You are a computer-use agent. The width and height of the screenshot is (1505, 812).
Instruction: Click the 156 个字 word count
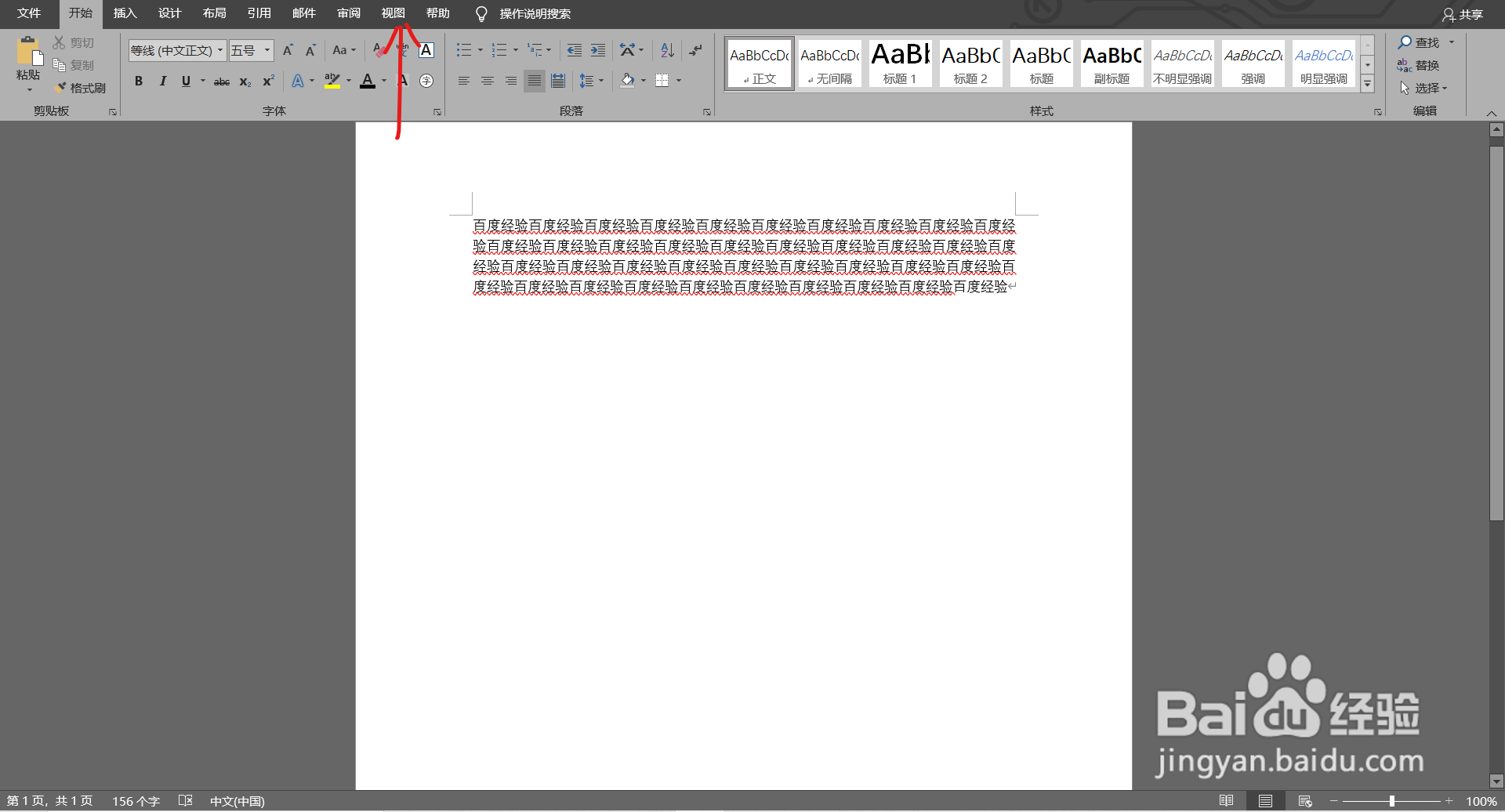136,801
